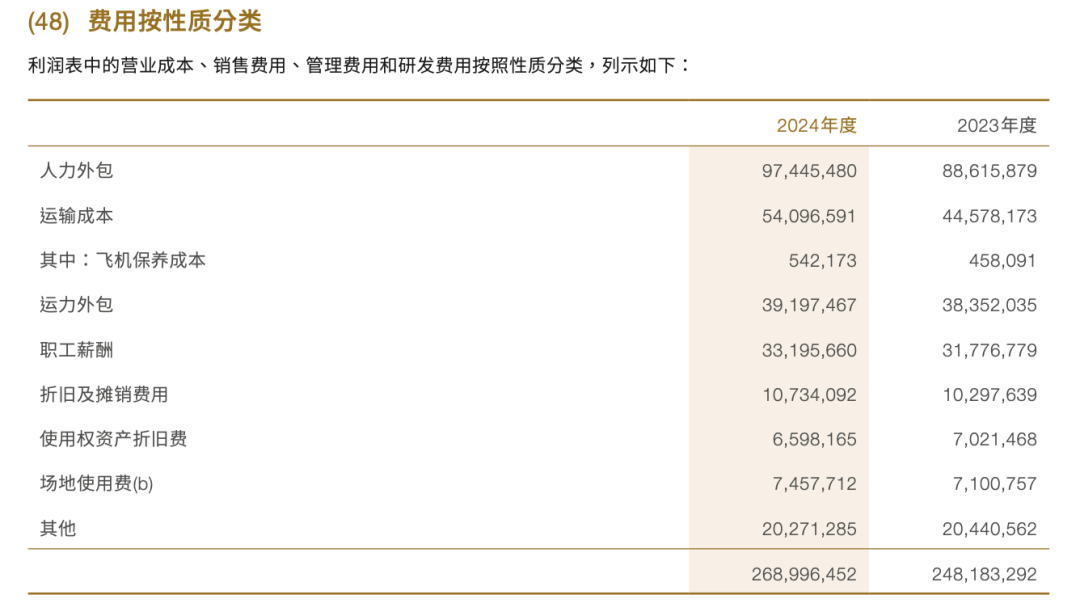Select the 人力外包 row label

[77, 170]
